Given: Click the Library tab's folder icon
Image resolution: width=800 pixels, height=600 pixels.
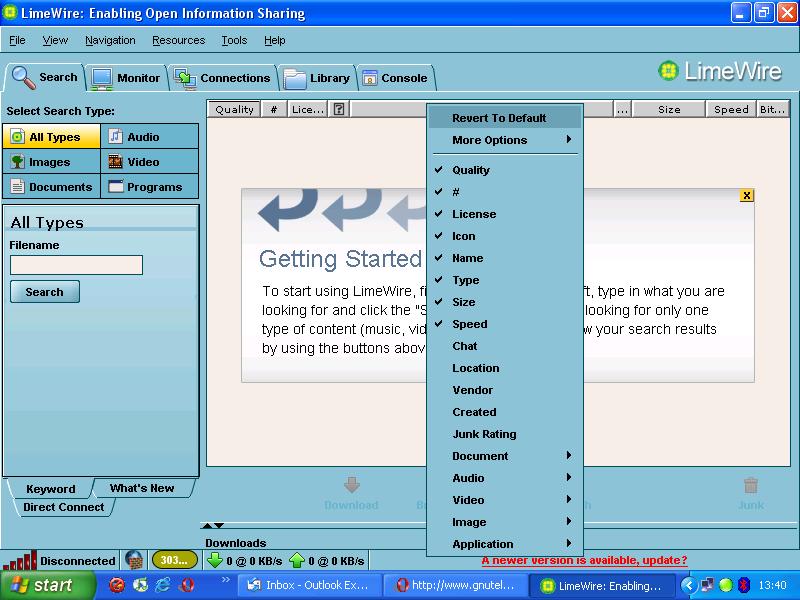Looking at the screenshot, I should click(x=294, y=79).
